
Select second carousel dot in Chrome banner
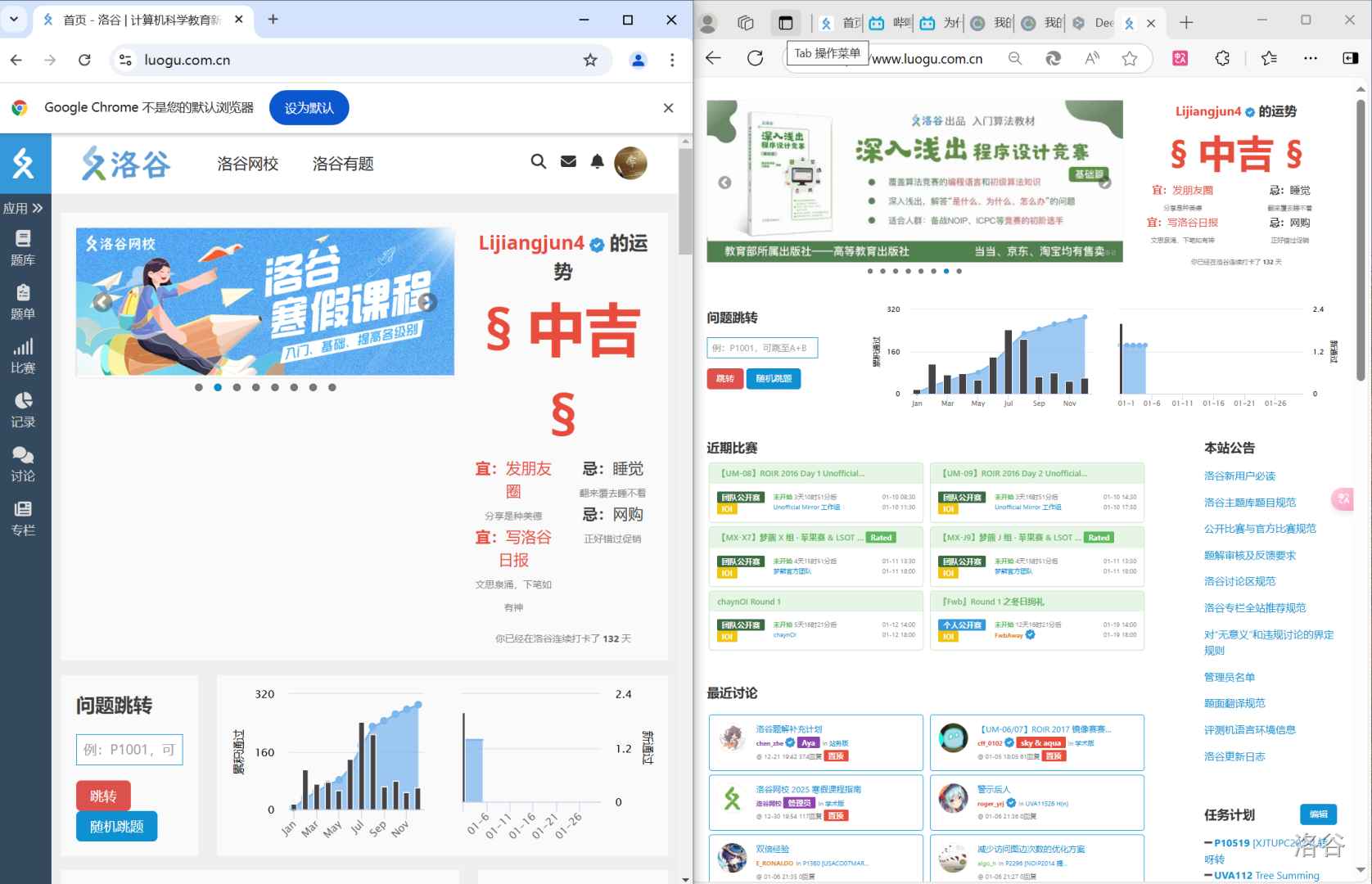[218, 387]
